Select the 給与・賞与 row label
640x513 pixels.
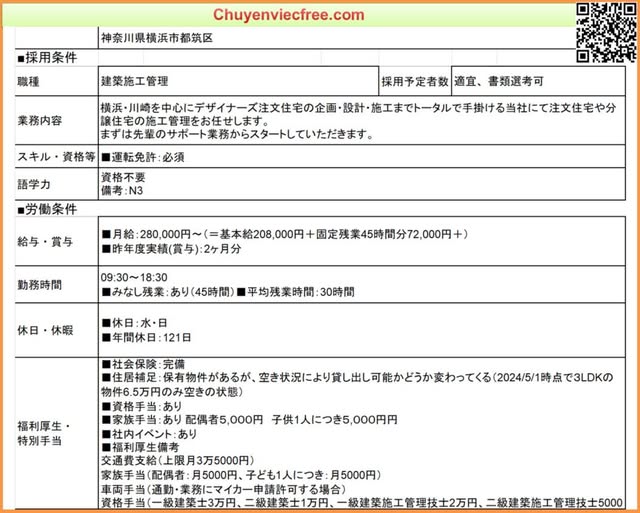point(45,241)
